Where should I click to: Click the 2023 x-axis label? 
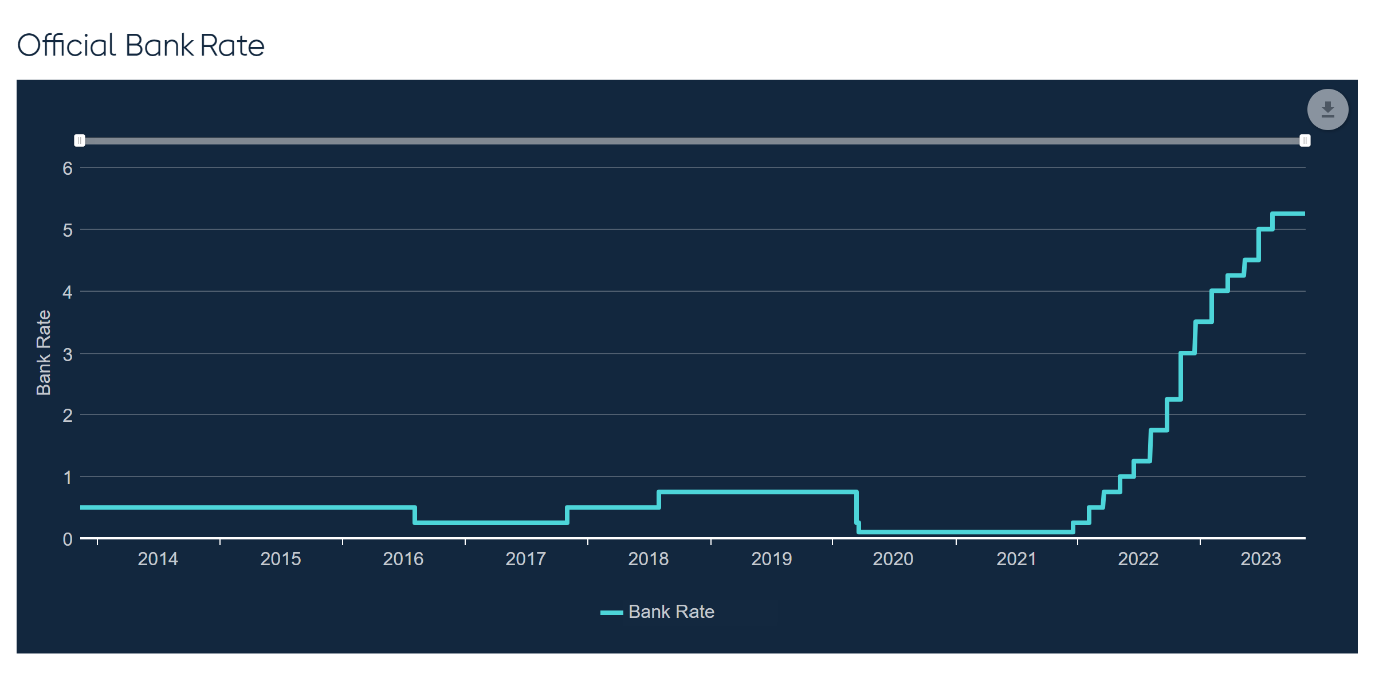click(x=1261, y=559)
